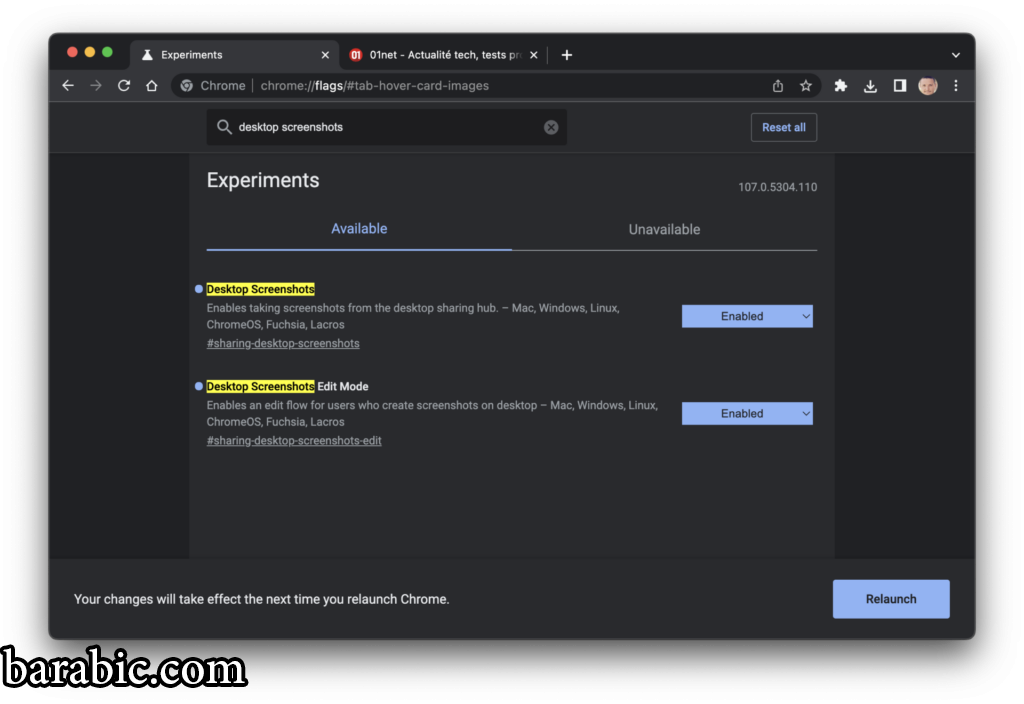Open Chrome three-dot menu
1024x704 pixels.
[x=956, y=86]
